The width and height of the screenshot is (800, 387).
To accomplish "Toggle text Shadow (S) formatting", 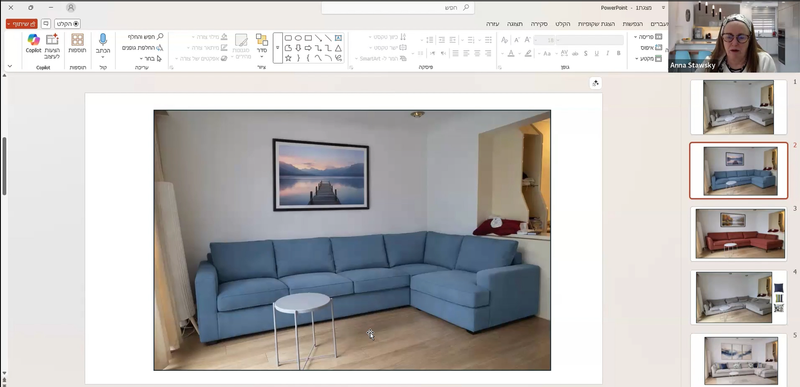I will coord(585,53).
